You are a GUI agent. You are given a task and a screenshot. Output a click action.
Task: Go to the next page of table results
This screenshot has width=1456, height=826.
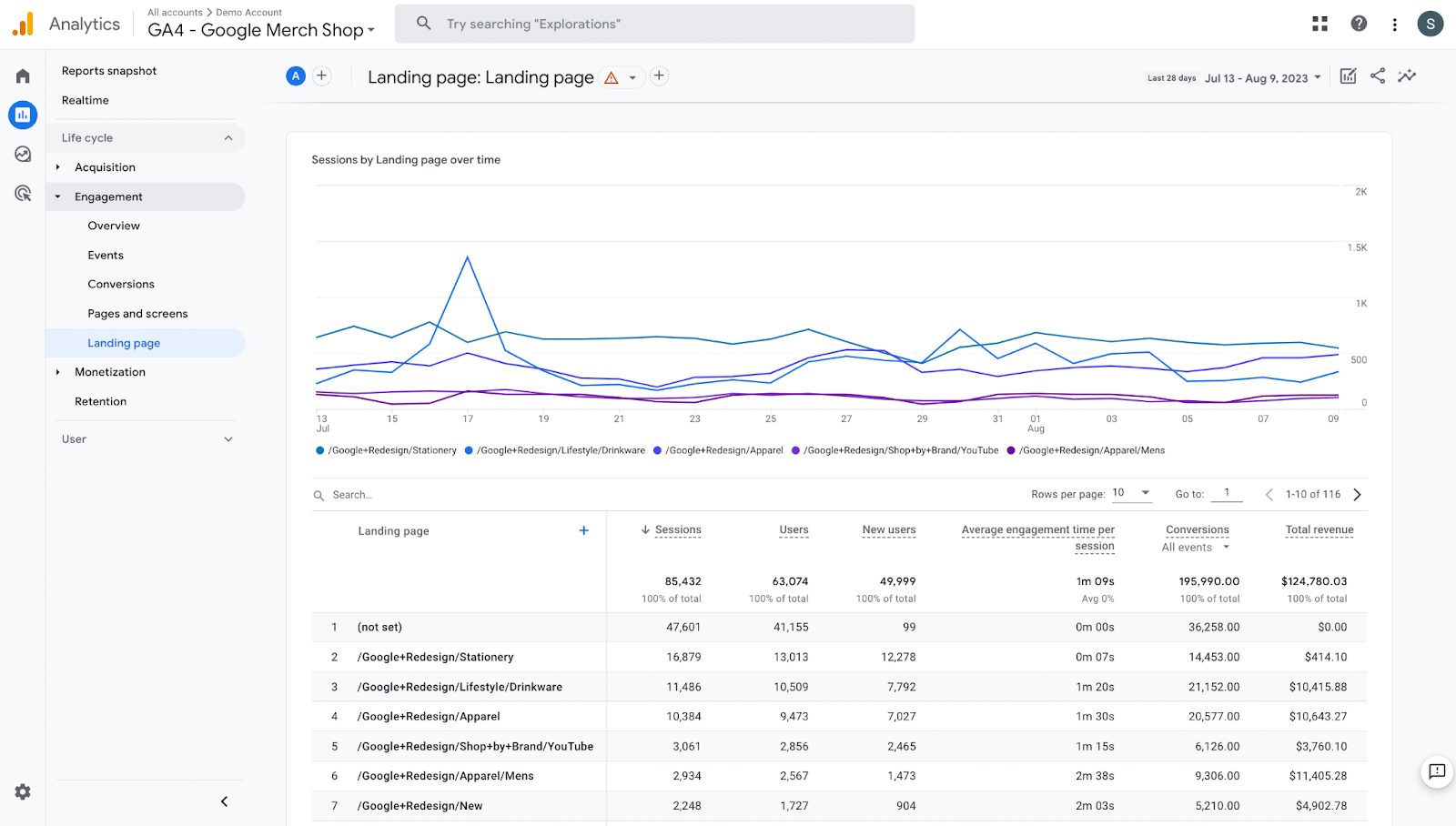click(x=1357, y=494)
